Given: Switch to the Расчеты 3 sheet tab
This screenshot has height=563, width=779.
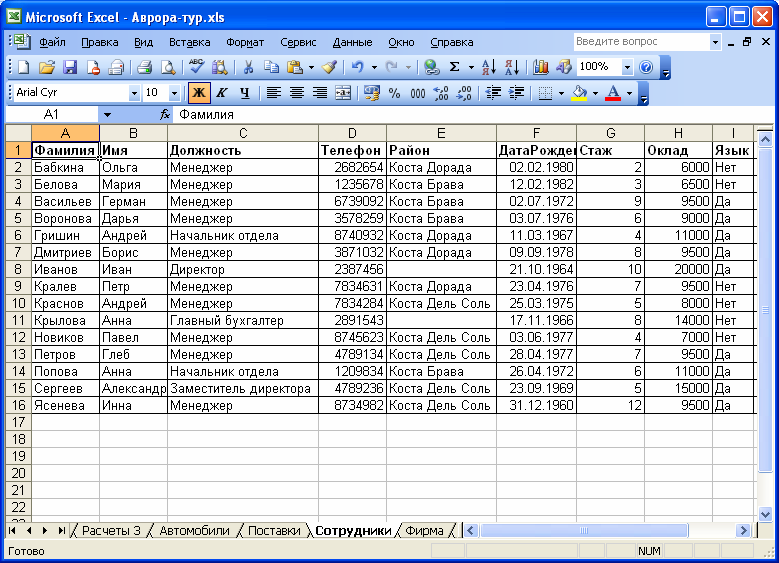Looking at the screenshot, I should (111, 531).
